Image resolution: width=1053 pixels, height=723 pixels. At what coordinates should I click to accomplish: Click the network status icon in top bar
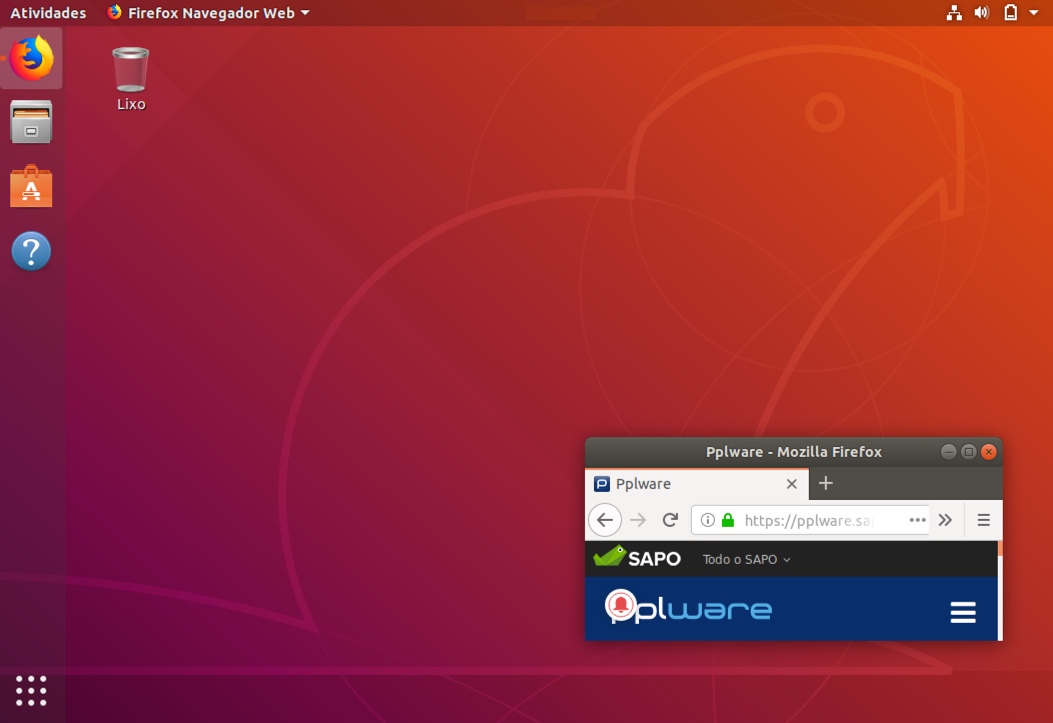[954, 13]
